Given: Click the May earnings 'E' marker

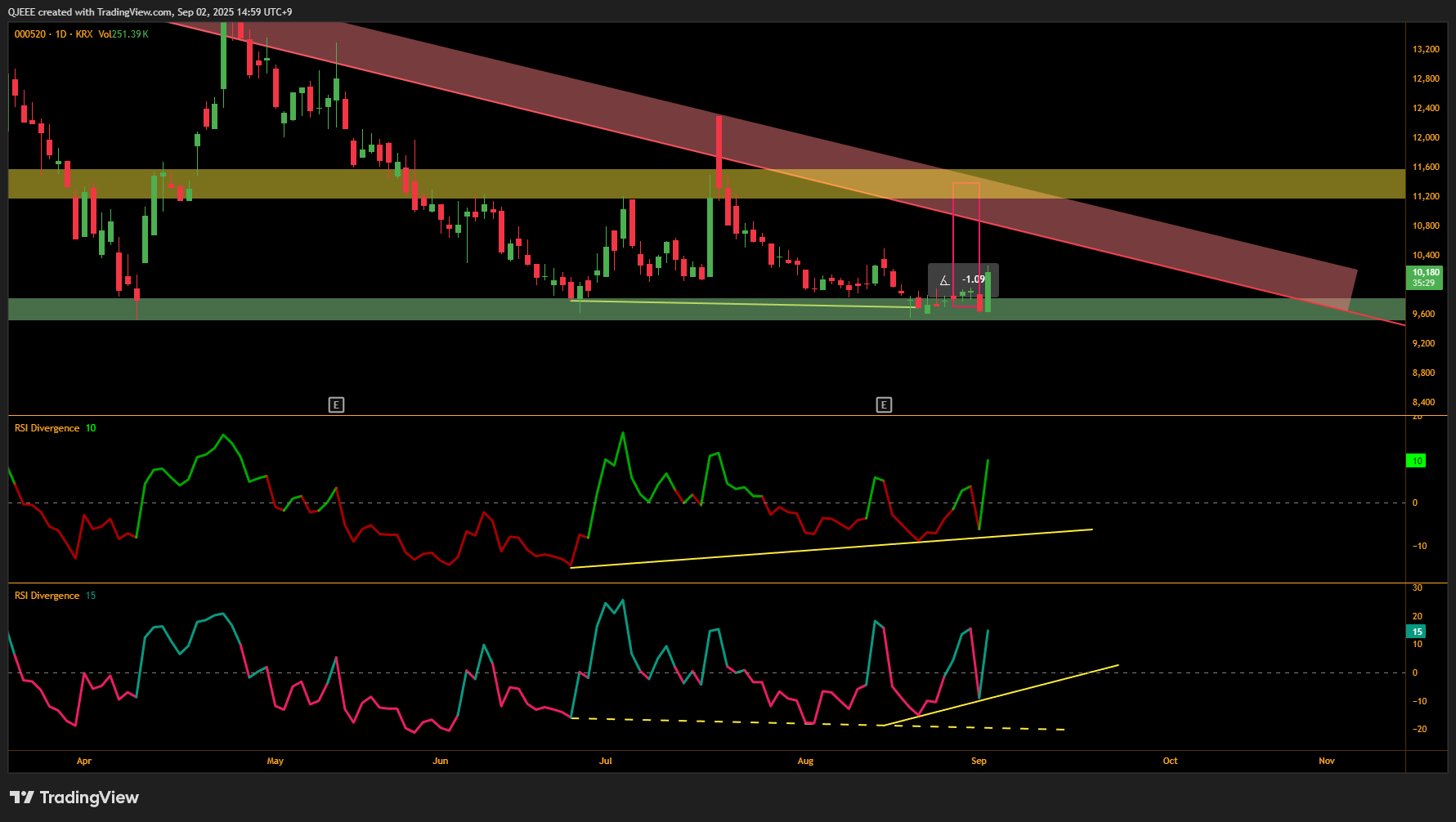Looking at the screenshot, I should pos(336,404).
